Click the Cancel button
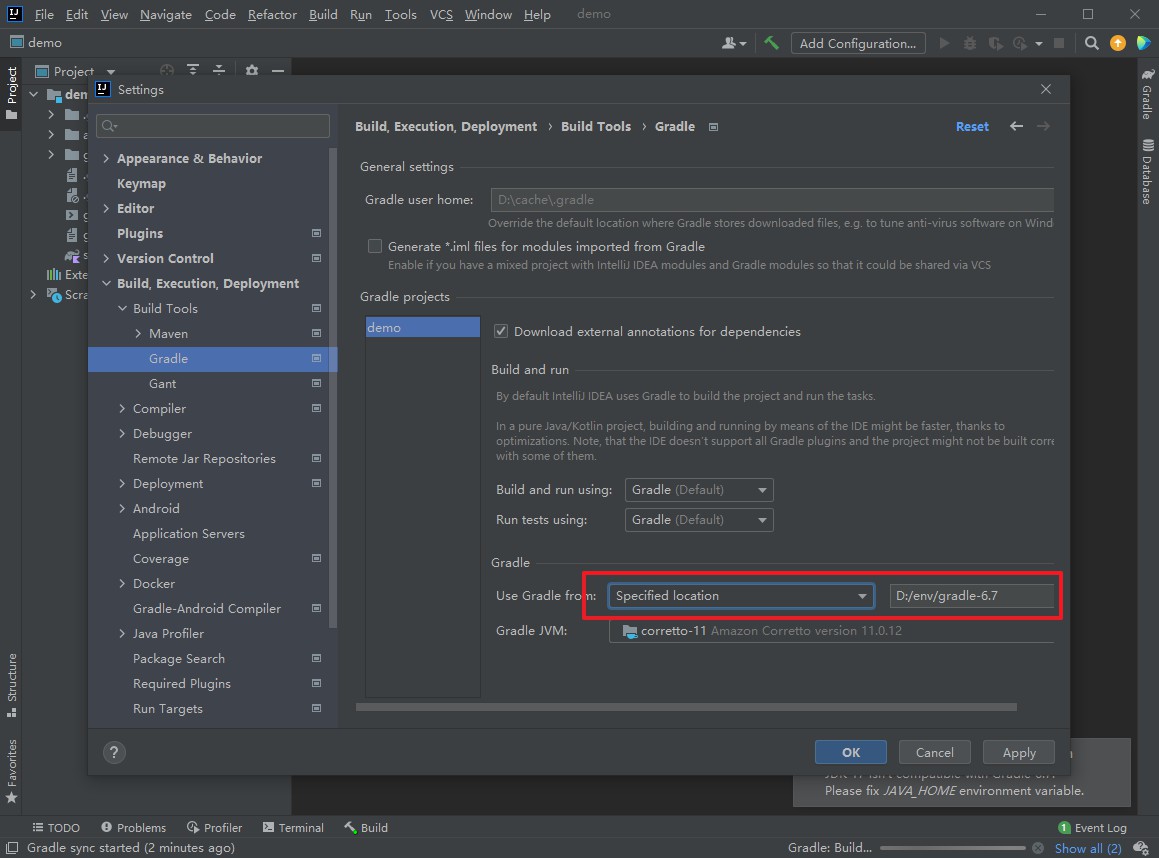The width and height of the screenshot is (1159, 858). point(934,752)
